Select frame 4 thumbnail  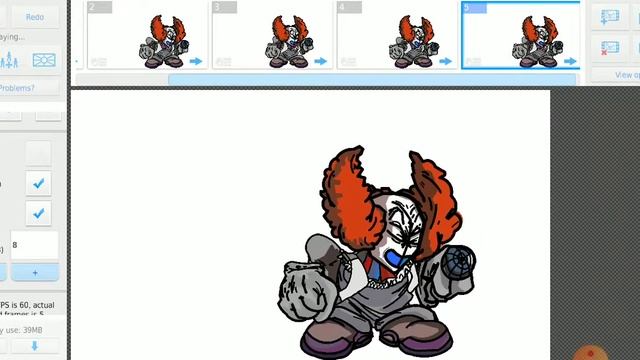point(397,35)
